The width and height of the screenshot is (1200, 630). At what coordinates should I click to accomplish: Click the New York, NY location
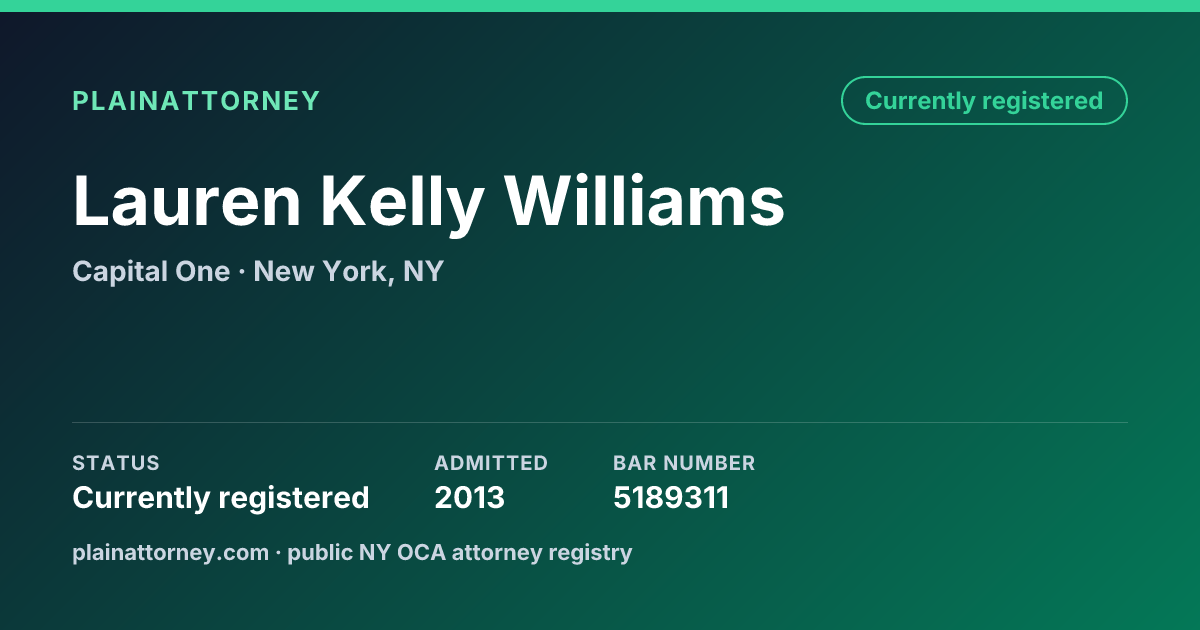(348, 272)
